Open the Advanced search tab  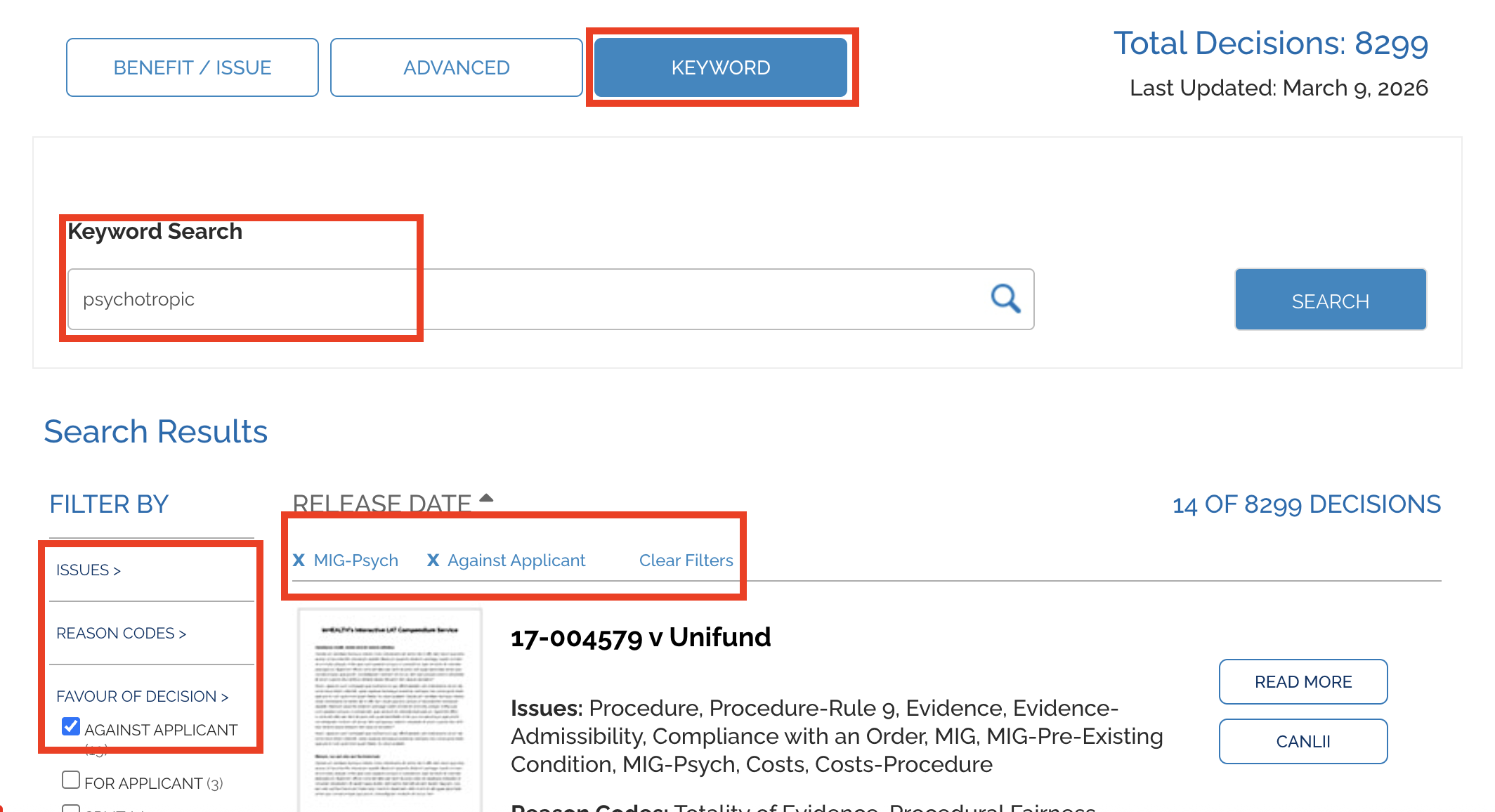point(457,67)
